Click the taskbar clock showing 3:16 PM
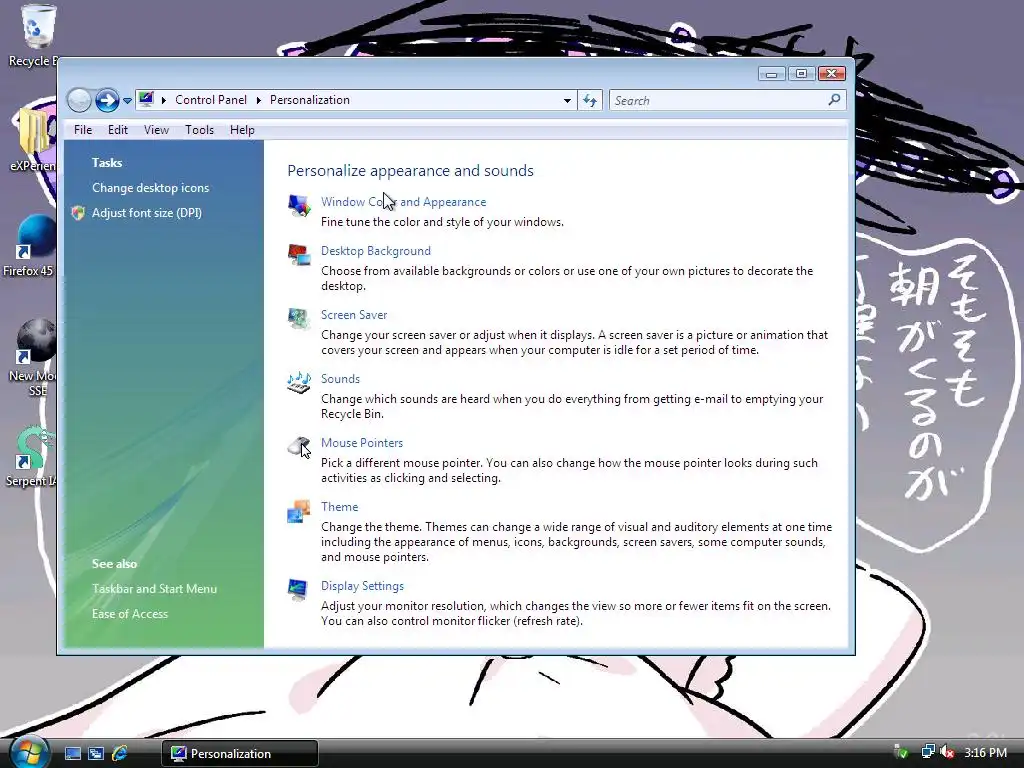The height and width of the screenshot is (768, 1024). (985, 753)
